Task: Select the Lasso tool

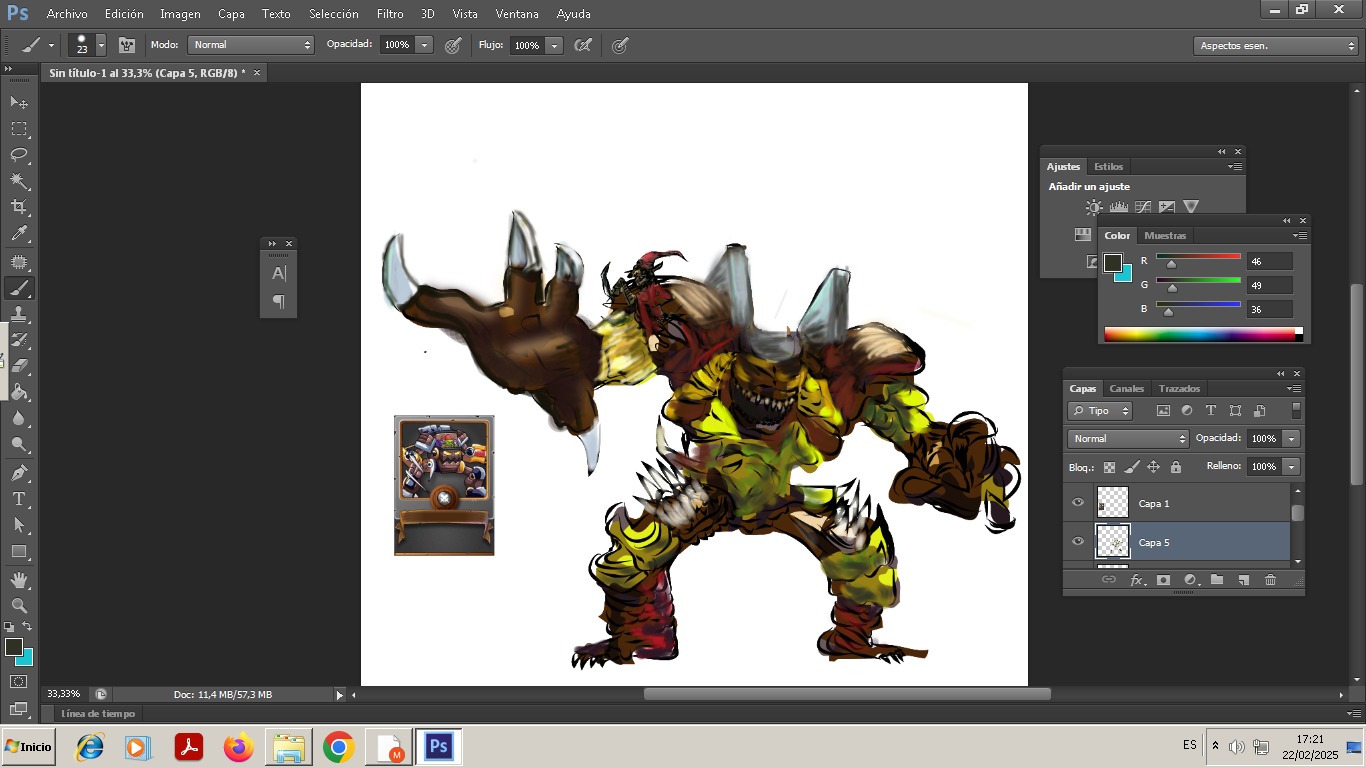Action: (19, 155)
